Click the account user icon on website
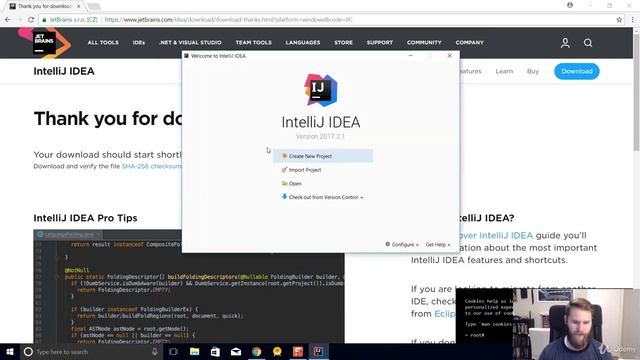This screenshot has width=640, height=360. (x=565, y=43)
